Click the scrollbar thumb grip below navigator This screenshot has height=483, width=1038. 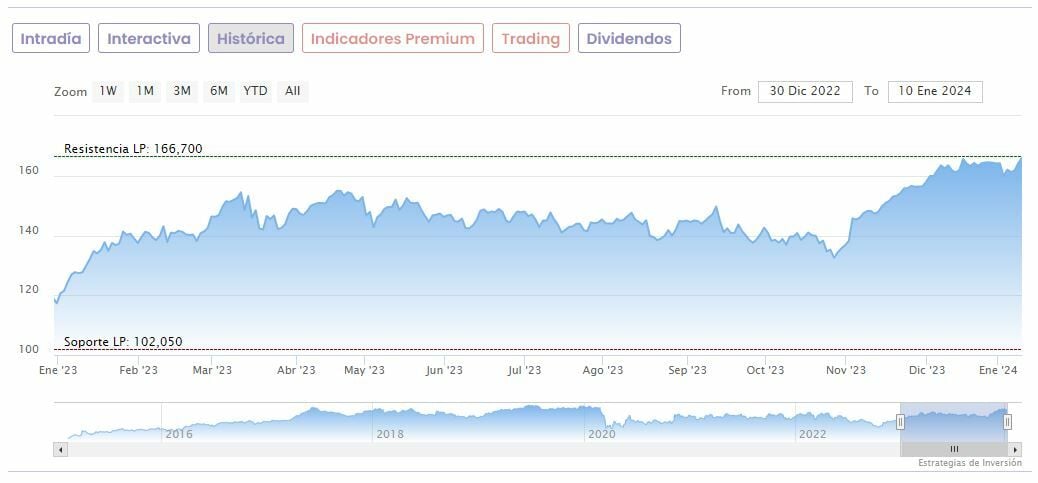pyautogui.click(x=954, y=449)
